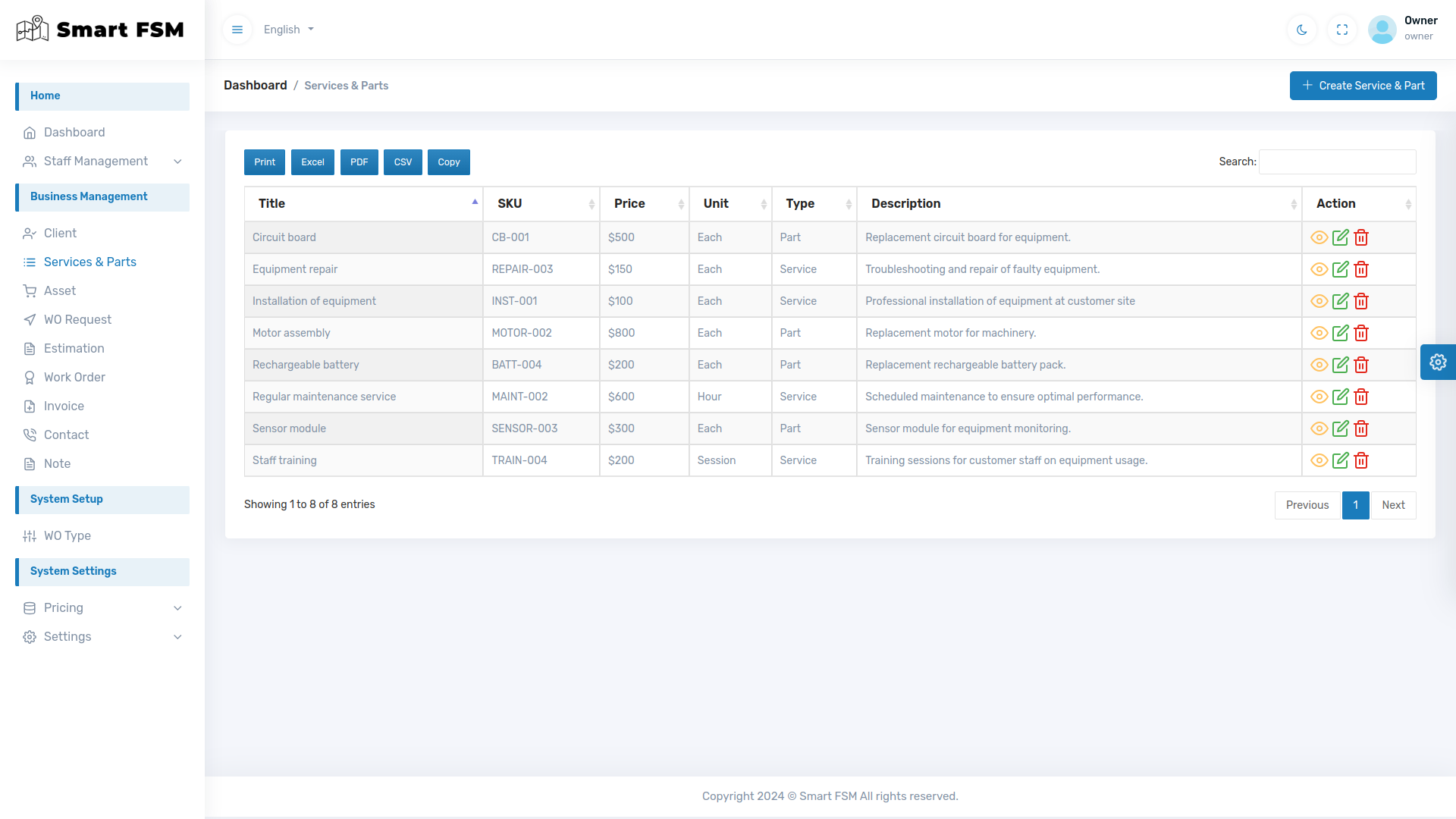The height and width of the screenshot is (819, 1456).
Task: Toggle dark mode moon icon
Action: [1302, 30]
